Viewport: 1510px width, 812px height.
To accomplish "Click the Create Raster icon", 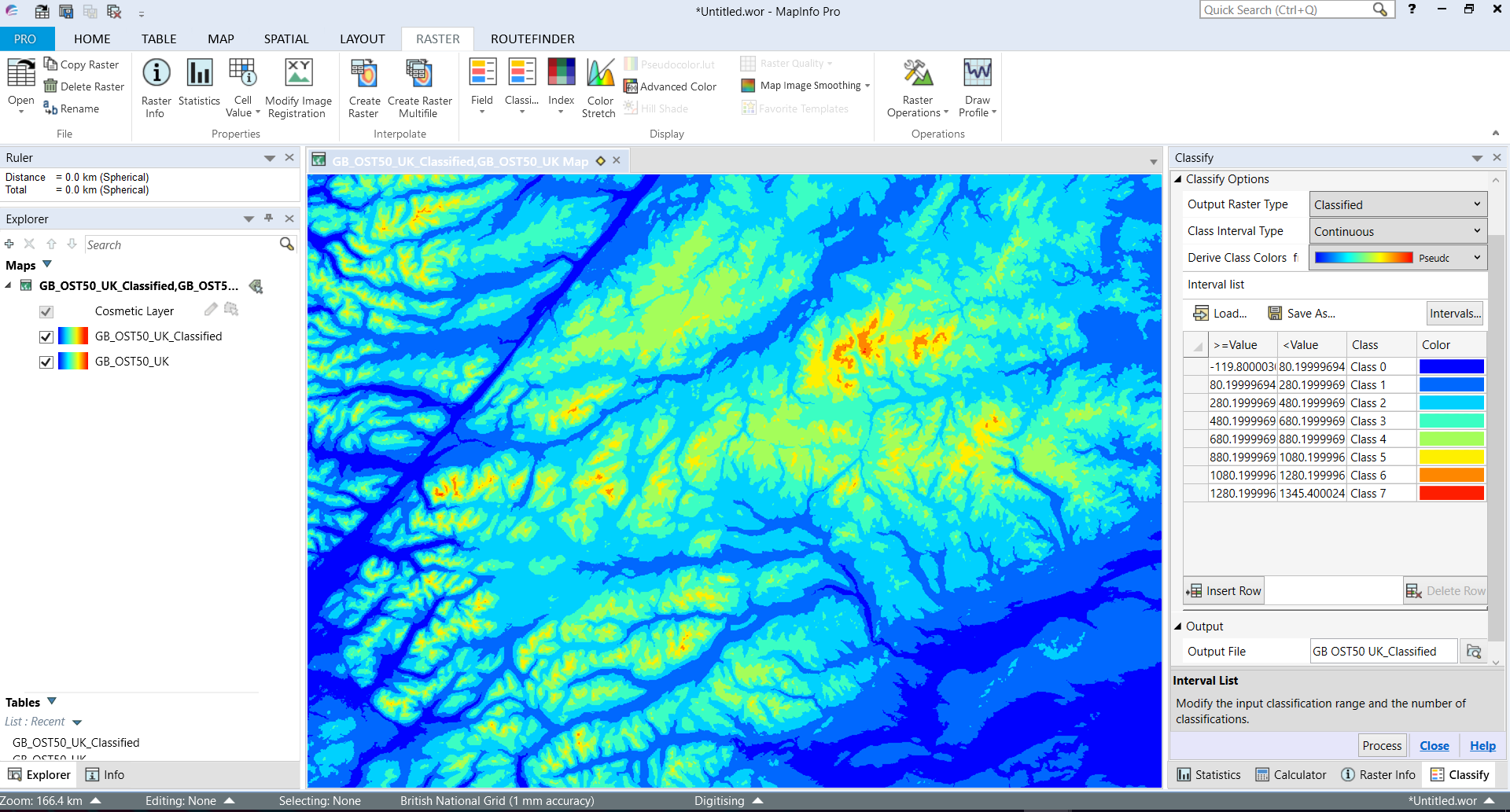I will click(364, 72).
